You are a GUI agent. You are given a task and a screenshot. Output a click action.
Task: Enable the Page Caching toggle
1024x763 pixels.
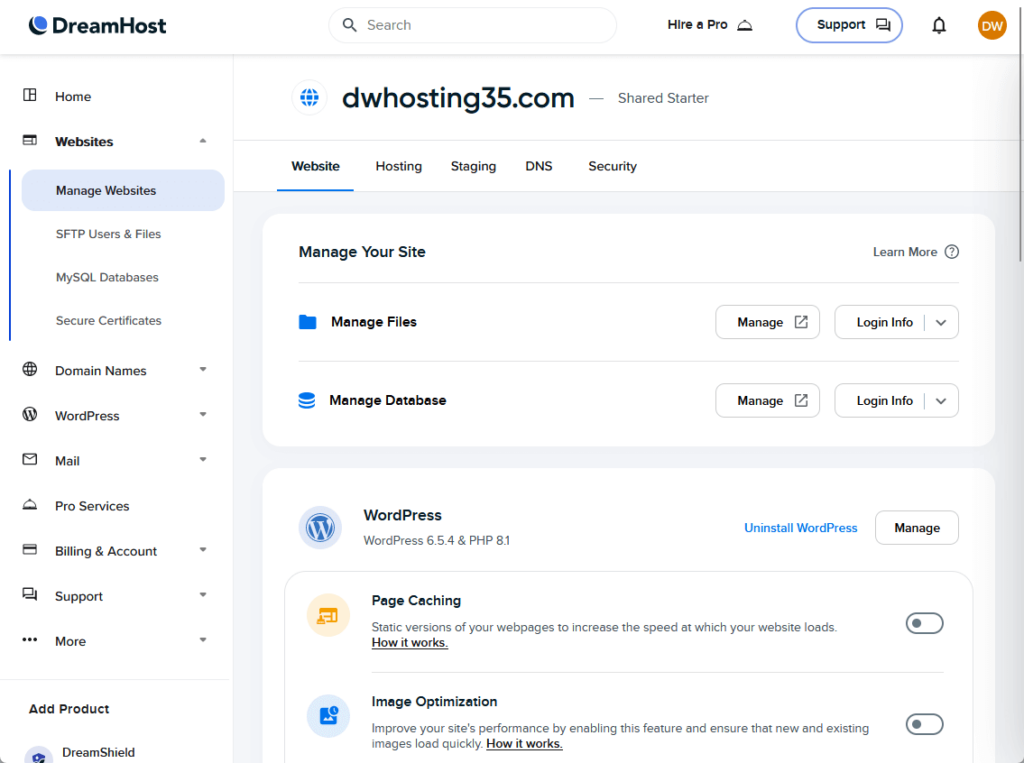pyautogui.click(x=924, y=623)
